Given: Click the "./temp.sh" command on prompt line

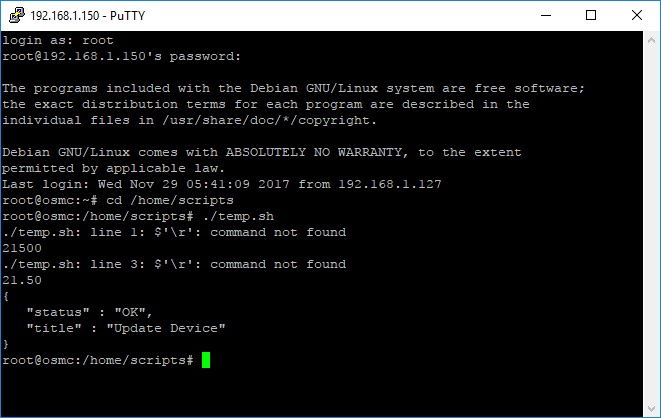Looking at the screenshot, I should (x=238, y=216).
